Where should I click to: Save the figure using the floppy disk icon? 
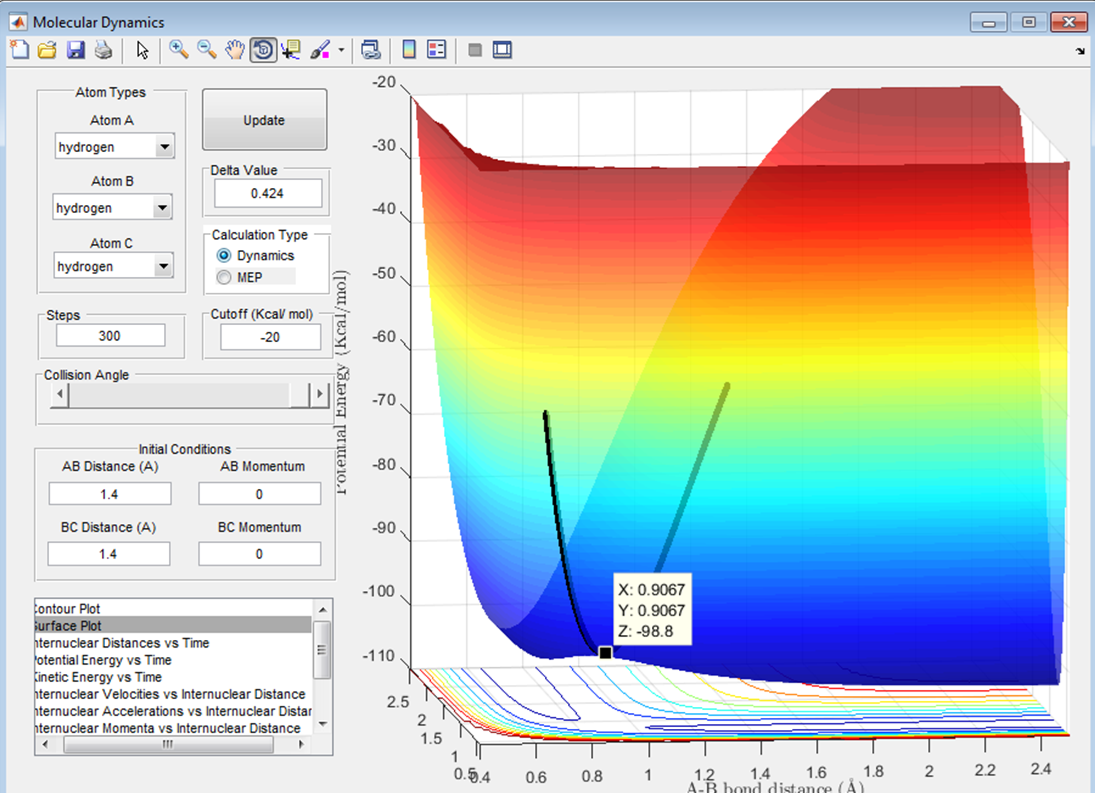[x=75, y=50]
